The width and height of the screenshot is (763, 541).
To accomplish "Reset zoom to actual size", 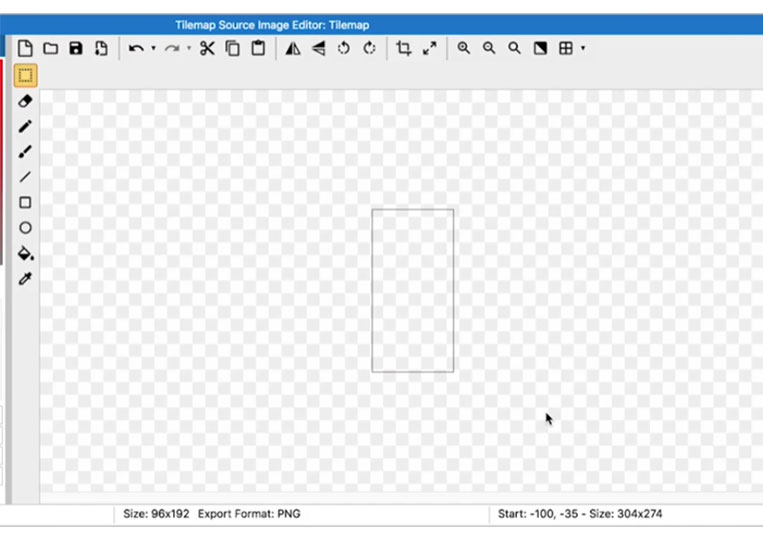I will (514, 48).
